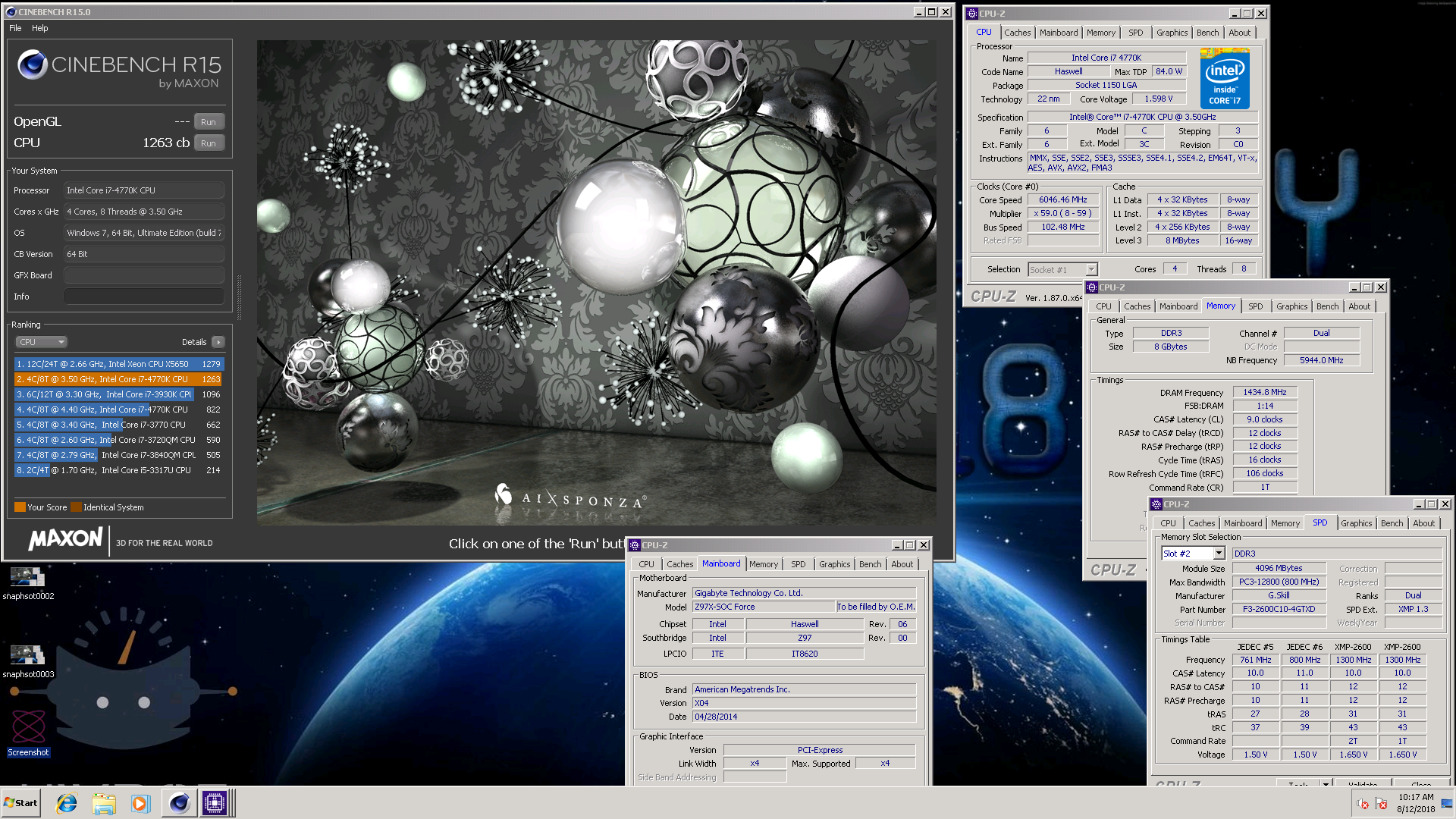Image resolution: width=1456 pixels, height=819 pixels.
Task: Open the Slot #2 memory slot dropdown
Action: click(1193, 554)
